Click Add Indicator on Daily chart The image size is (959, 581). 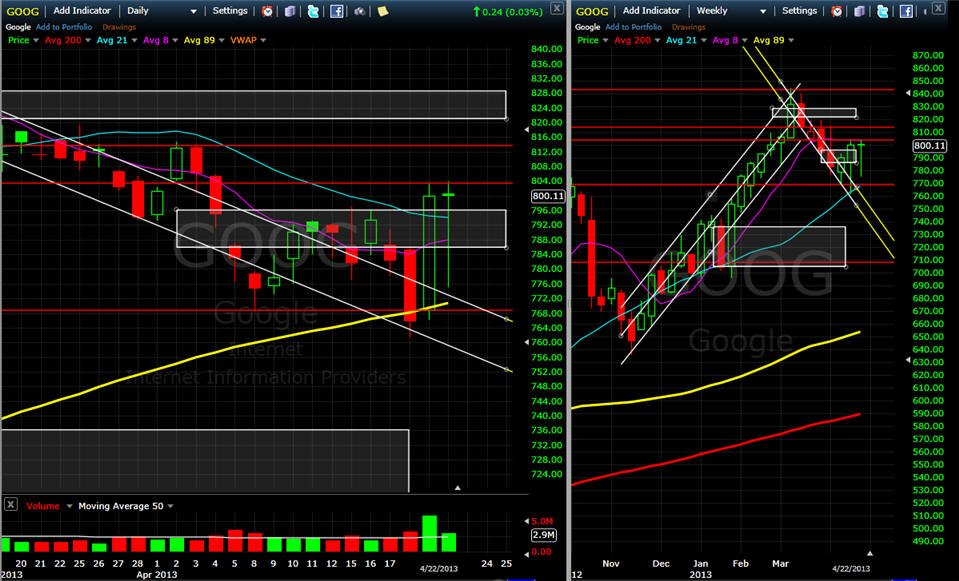82,10
